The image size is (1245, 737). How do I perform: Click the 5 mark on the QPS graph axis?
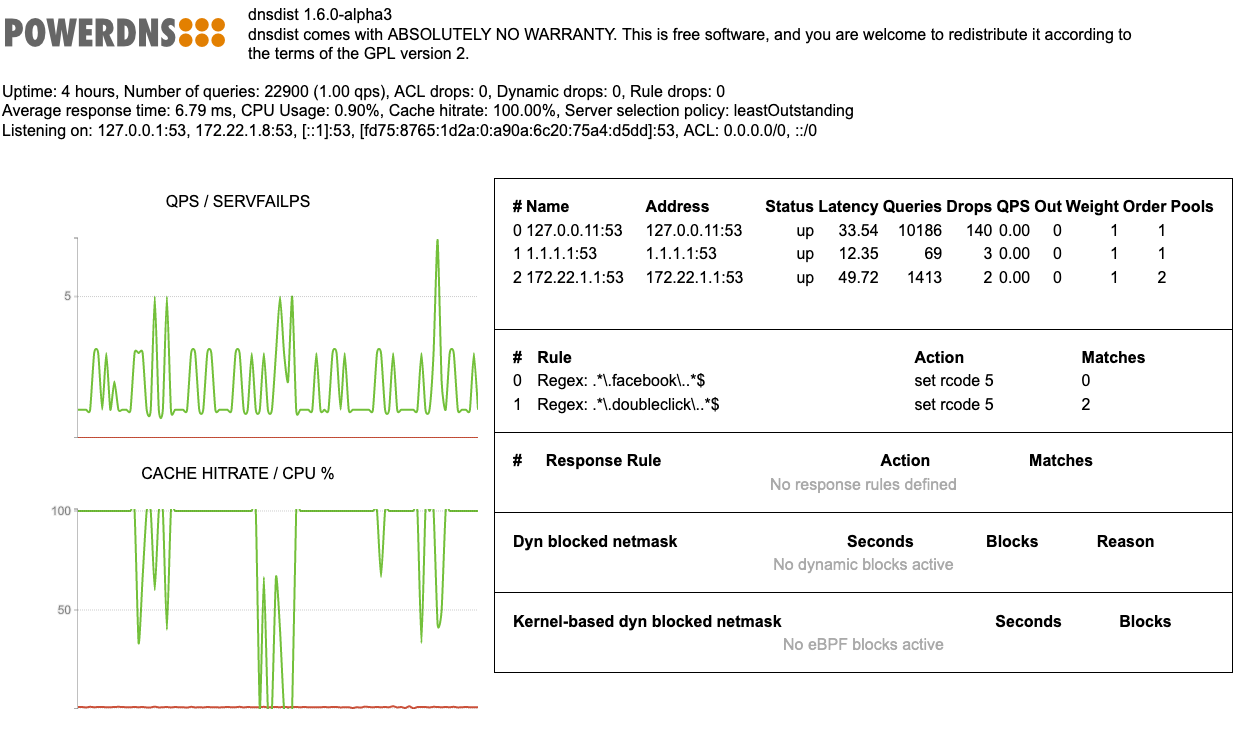pyautogui.click(x=66, y=297)
